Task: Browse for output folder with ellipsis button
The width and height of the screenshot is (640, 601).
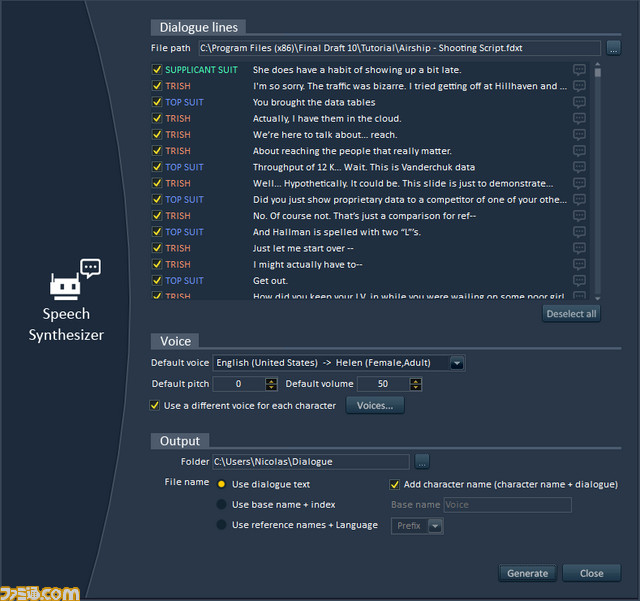Action: point(422,461)
